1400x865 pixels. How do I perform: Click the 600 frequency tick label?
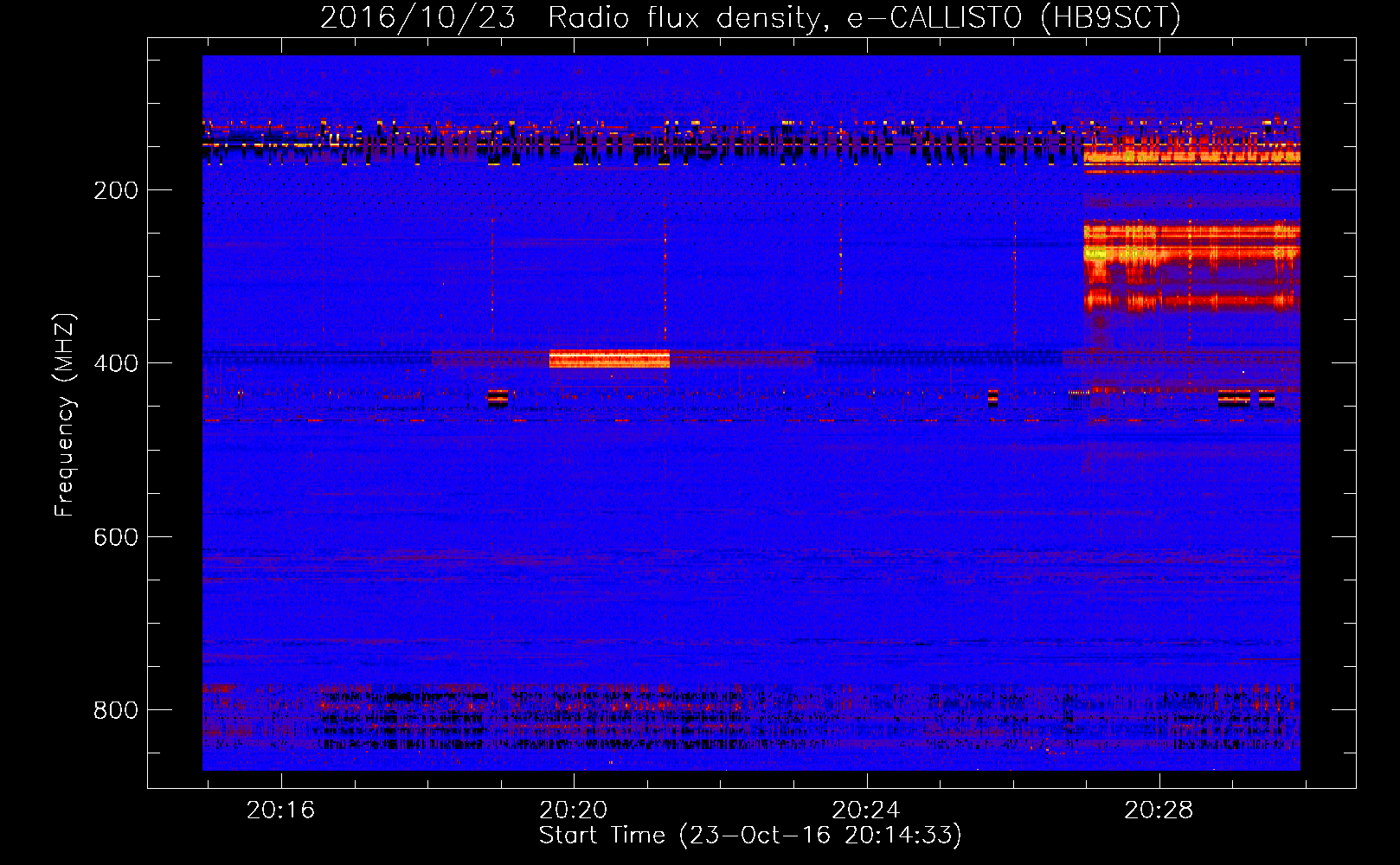click(116, 537)
